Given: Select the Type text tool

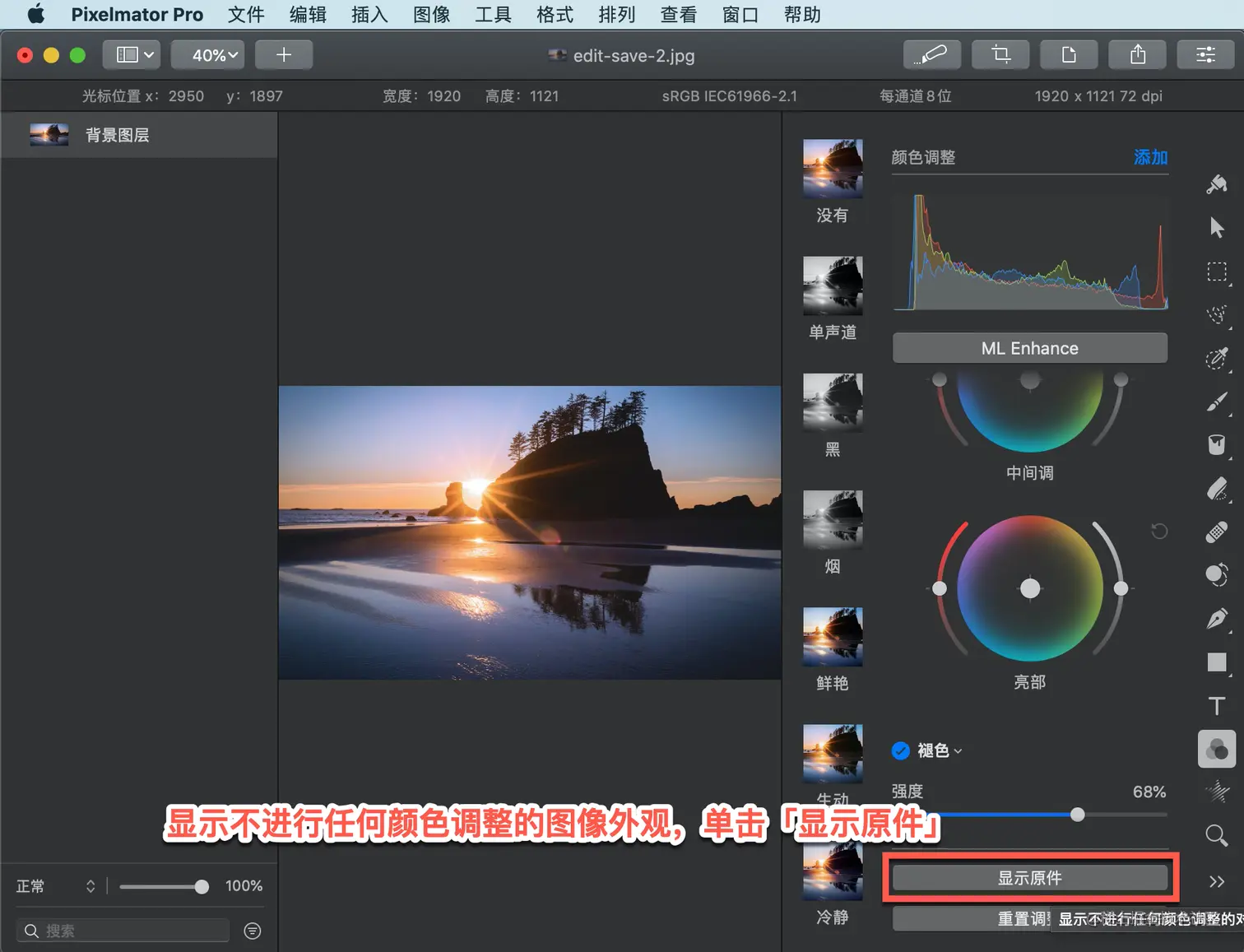Looking at the screenshot, I should click(1217, 706).
